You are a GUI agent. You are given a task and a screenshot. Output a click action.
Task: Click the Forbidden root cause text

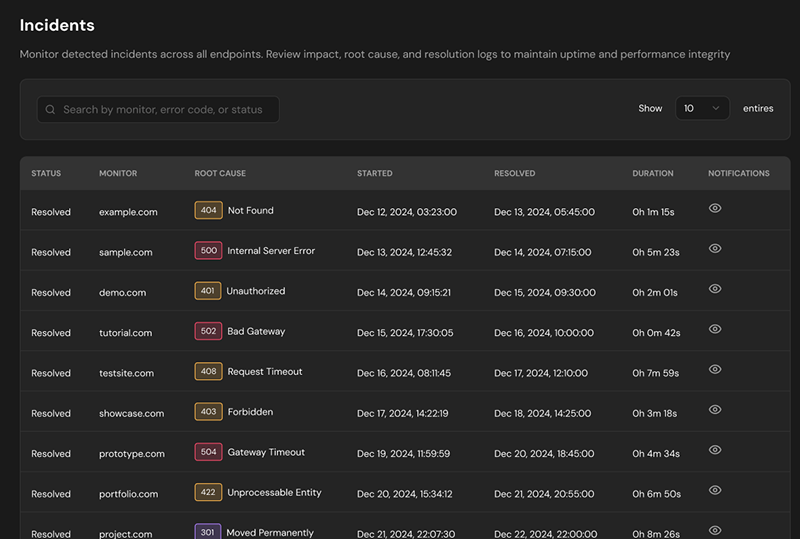pos(250,412)
